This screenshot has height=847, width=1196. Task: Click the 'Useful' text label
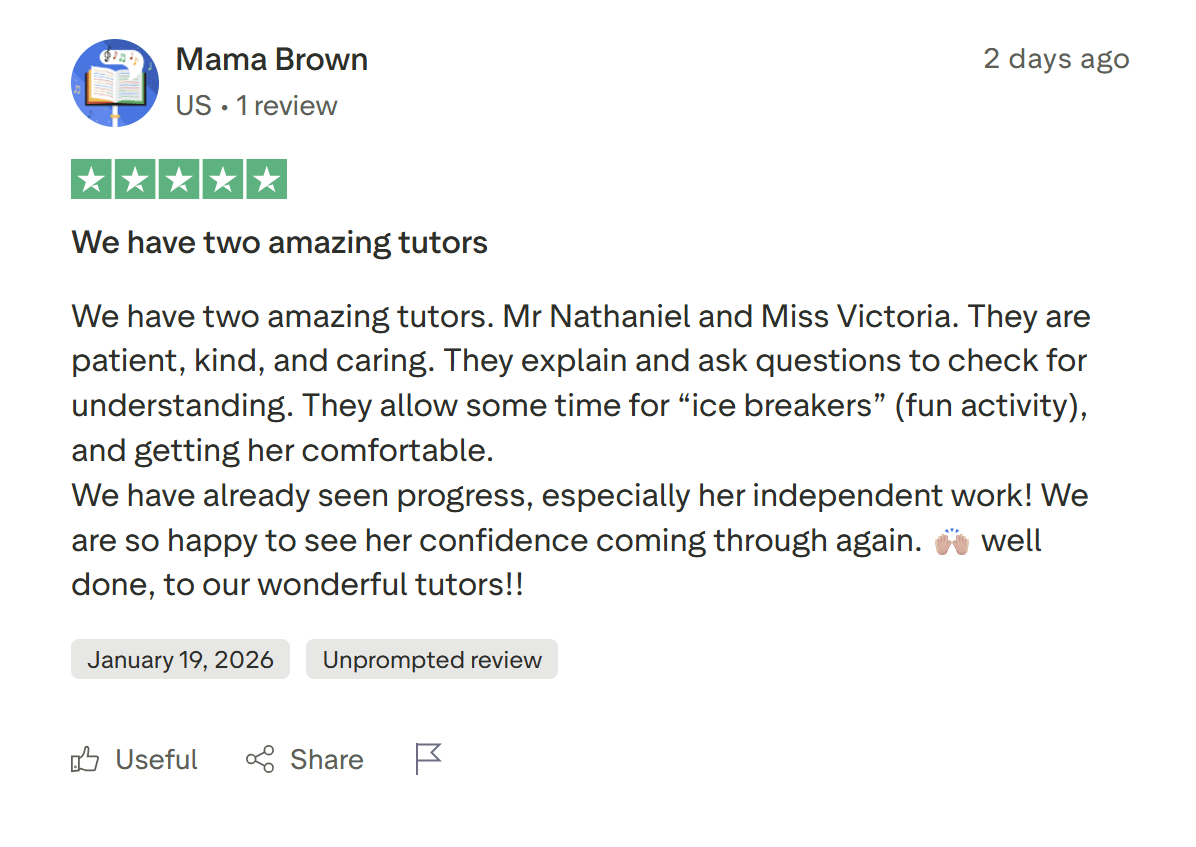click(156, 760)
